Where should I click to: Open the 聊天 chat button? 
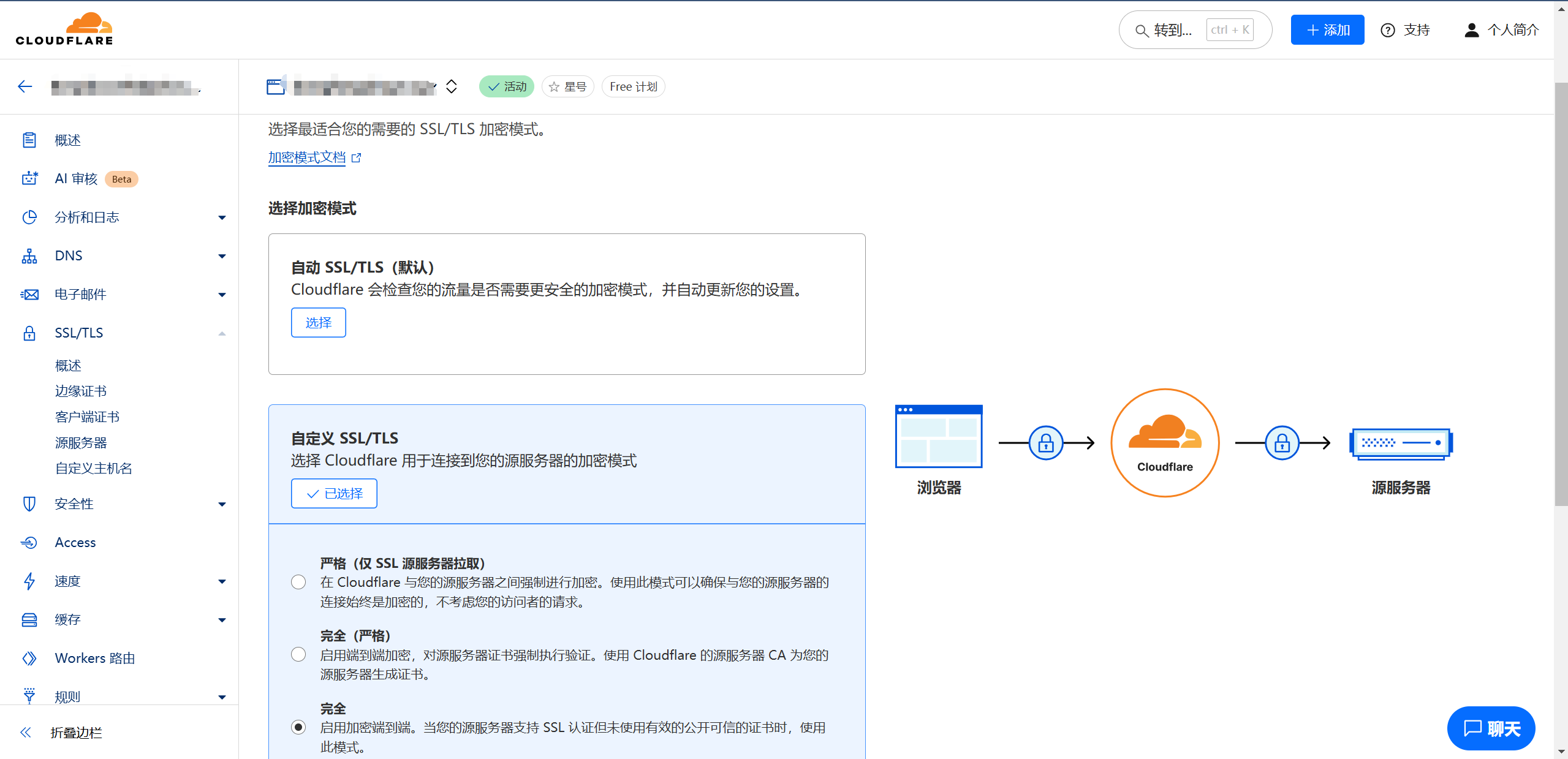pyautogui.click(x=1491, y=728)
